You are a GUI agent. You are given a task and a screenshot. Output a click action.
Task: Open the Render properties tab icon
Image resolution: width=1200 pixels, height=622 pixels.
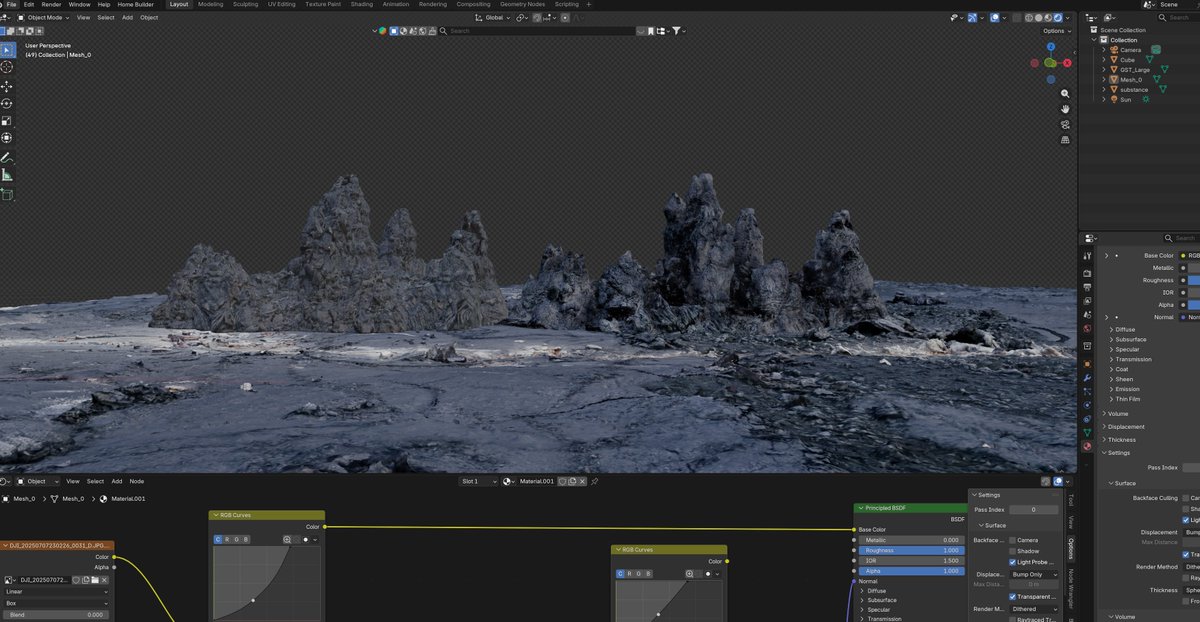(x=1087, y=271)
